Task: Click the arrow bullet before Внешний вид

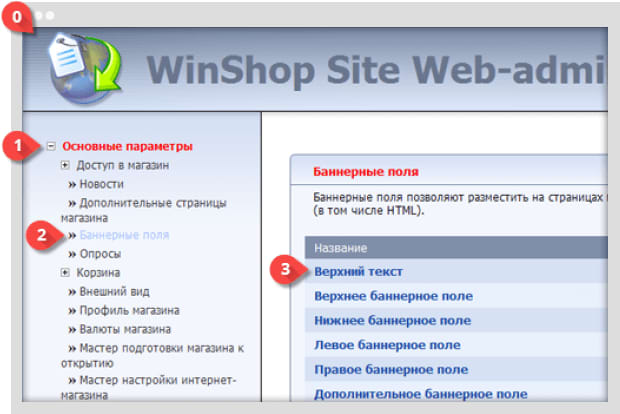Action: (x=72, y=292)
